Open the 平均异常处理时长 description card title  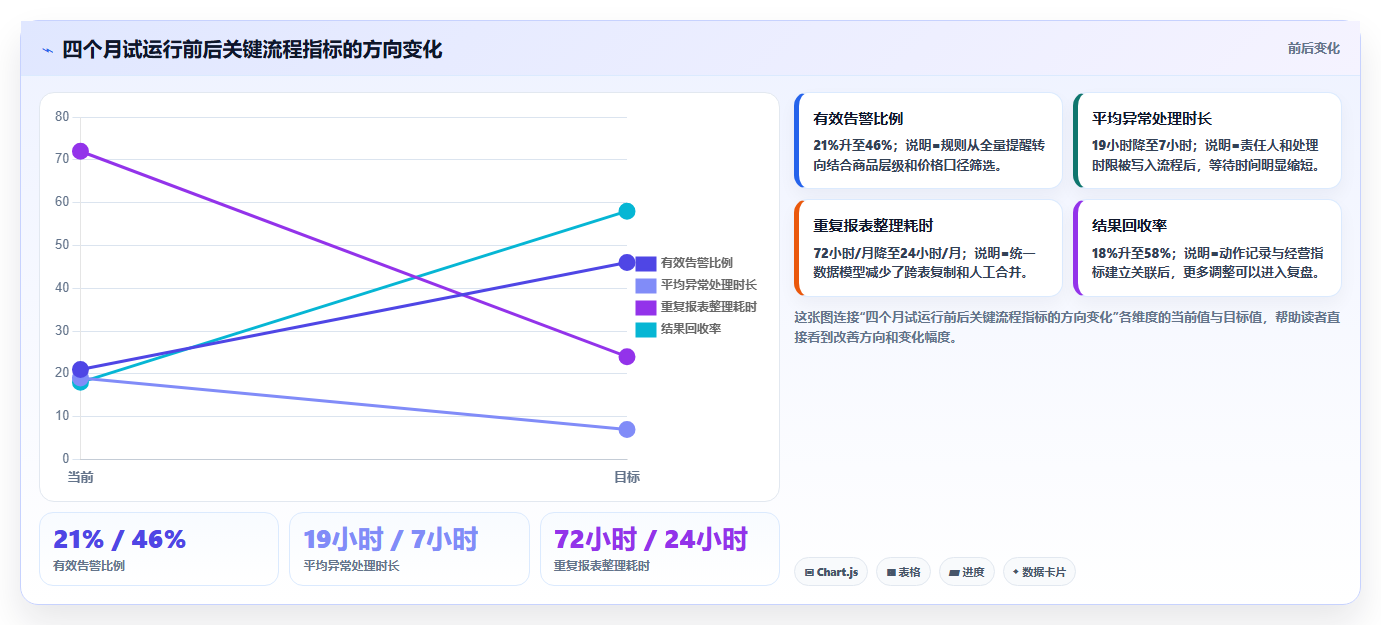click(1152, 118)
